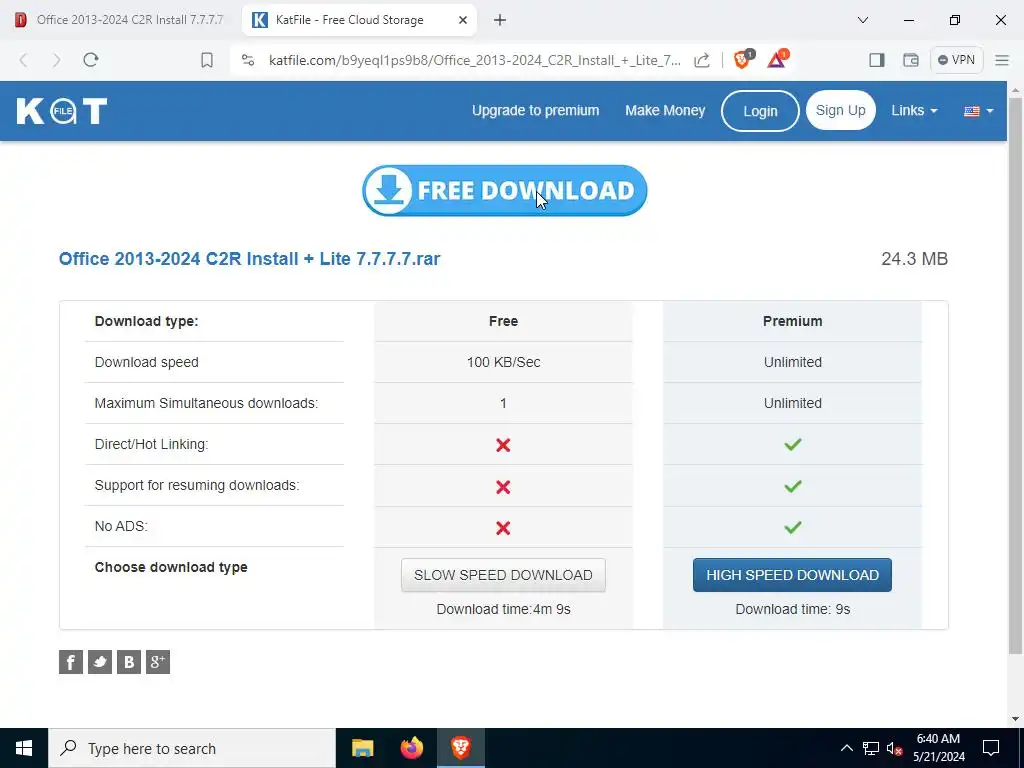Screen dimensions: 1024x768
Task: Click the Login button
Action: coord(760,111)
